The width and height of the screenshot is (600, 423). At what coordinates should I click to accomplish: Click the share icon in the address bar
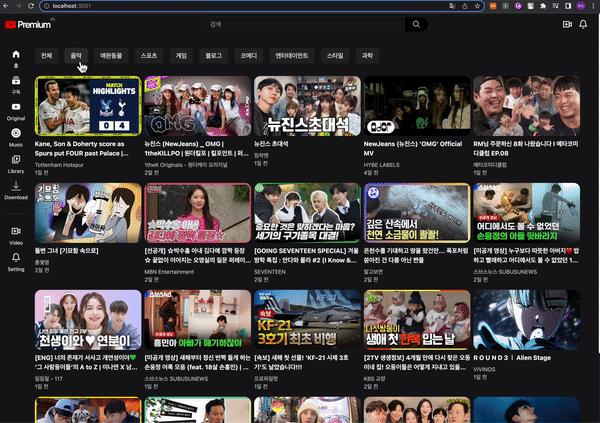click(465, 6)
